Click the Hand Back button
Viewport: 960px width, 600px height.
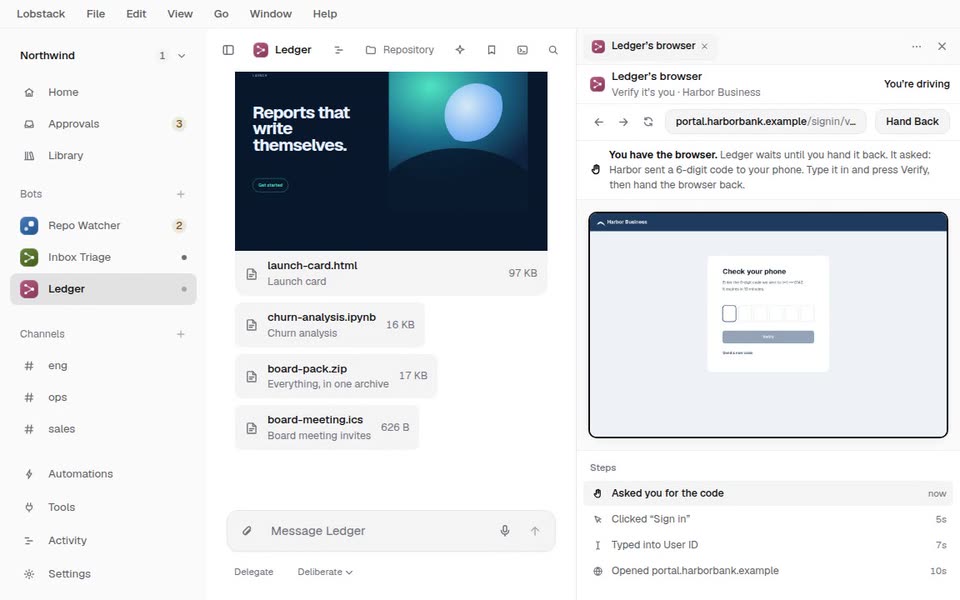point(912,121)
